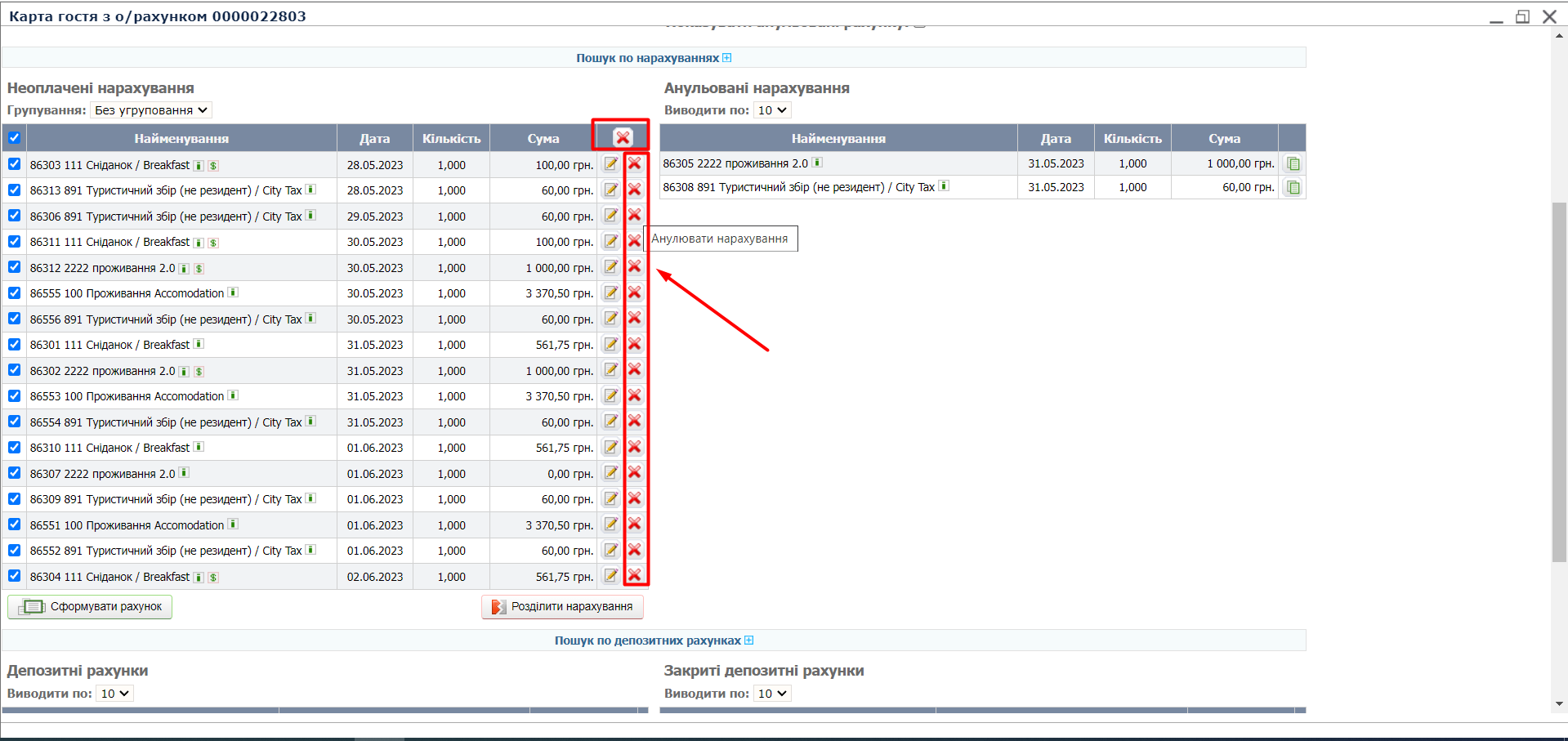Click 'Сформувати рахунок' button
The height and width of the screenshot is (741, 1568).
coord(90,607)
